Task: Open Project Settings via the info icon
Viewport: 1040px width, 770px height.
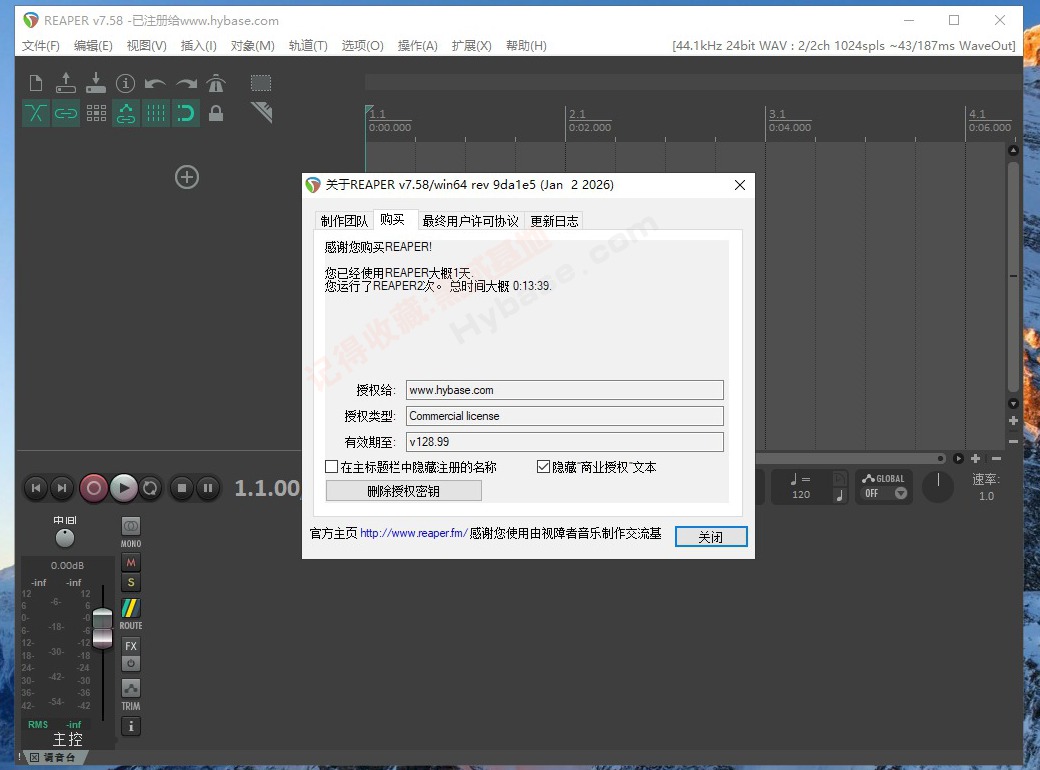Action: coord(125,83)
